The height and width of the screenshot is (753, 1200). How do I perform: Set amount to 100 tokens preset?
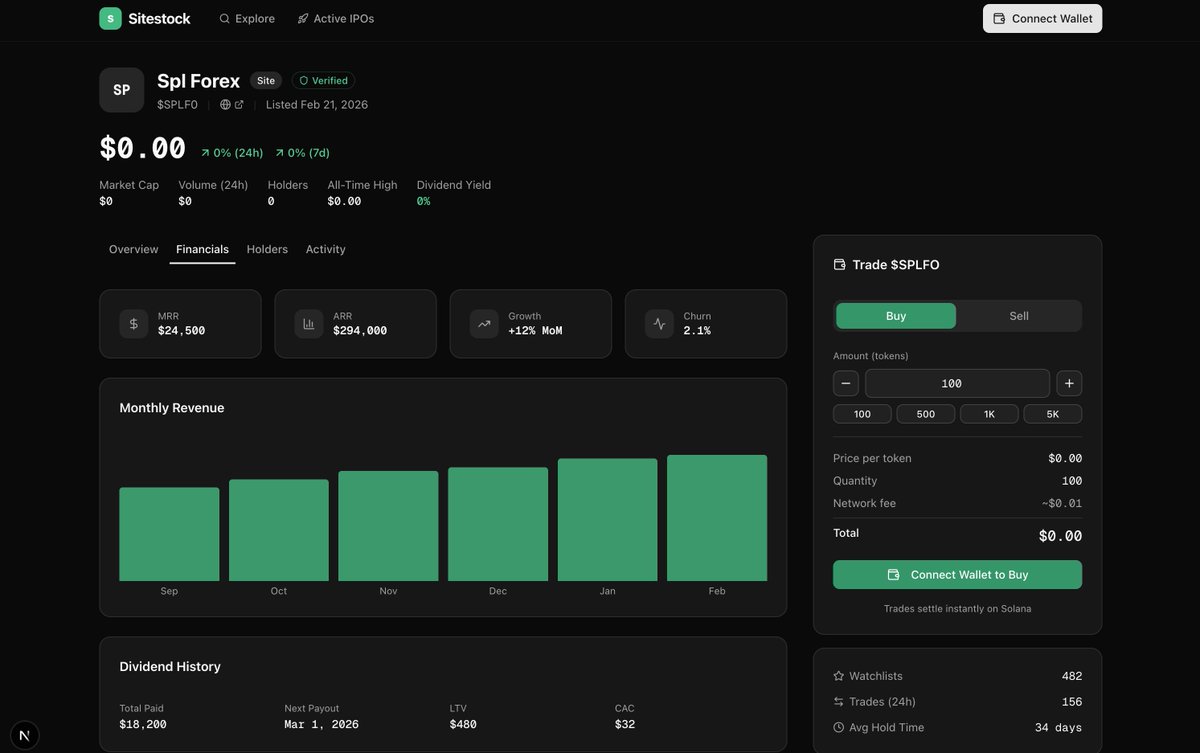click(862, 414)
